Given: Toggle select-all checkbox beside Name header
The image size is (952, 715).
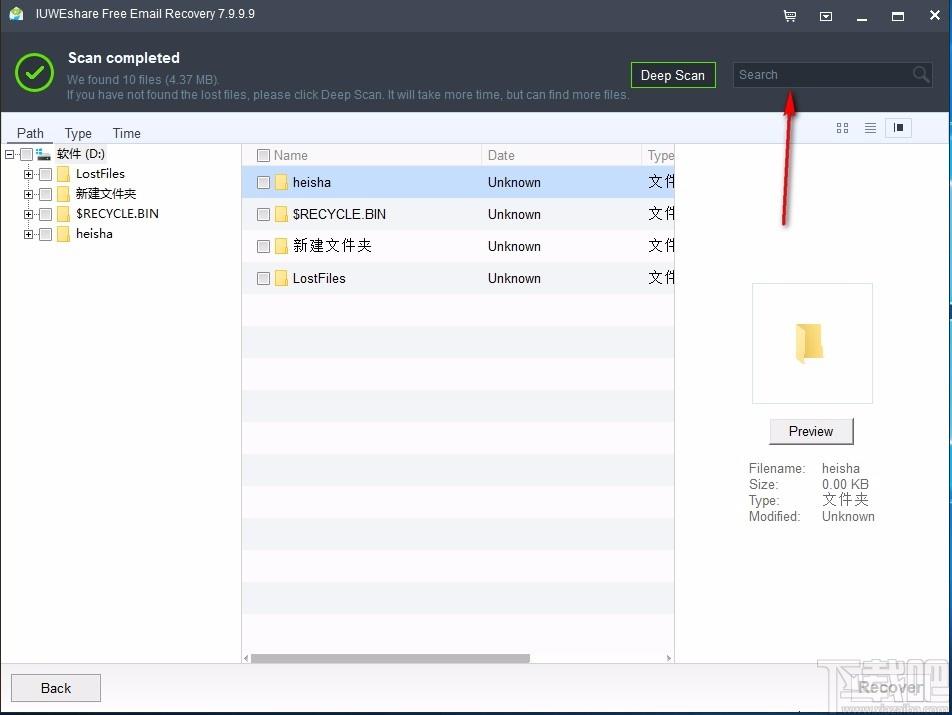Looking at the screenshot, I should tap(263, 155).
